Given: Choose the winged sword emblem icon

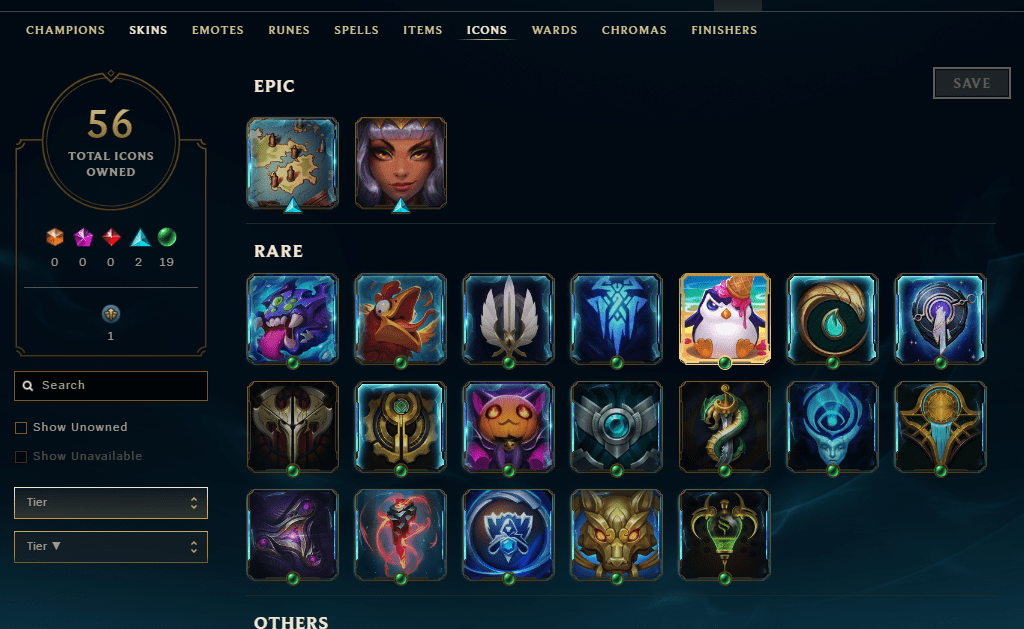Looking at the screenshot, I should coord(509,319).
